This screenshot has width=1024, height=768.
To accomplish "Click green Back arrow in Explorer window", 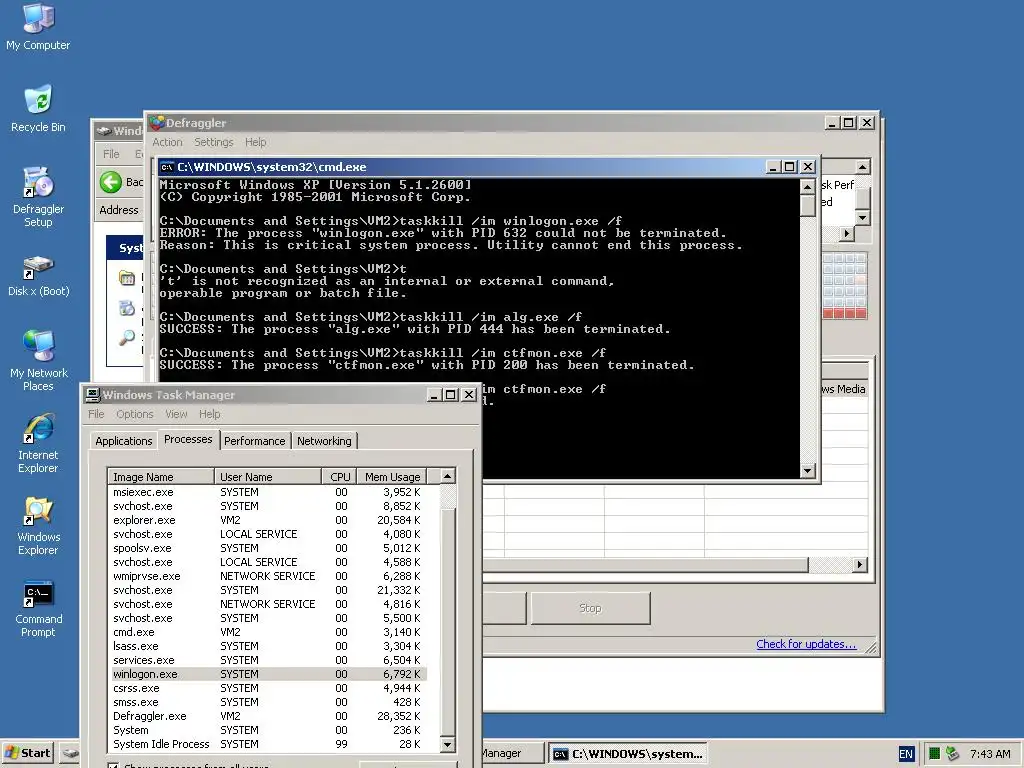I will pos(111,182).
